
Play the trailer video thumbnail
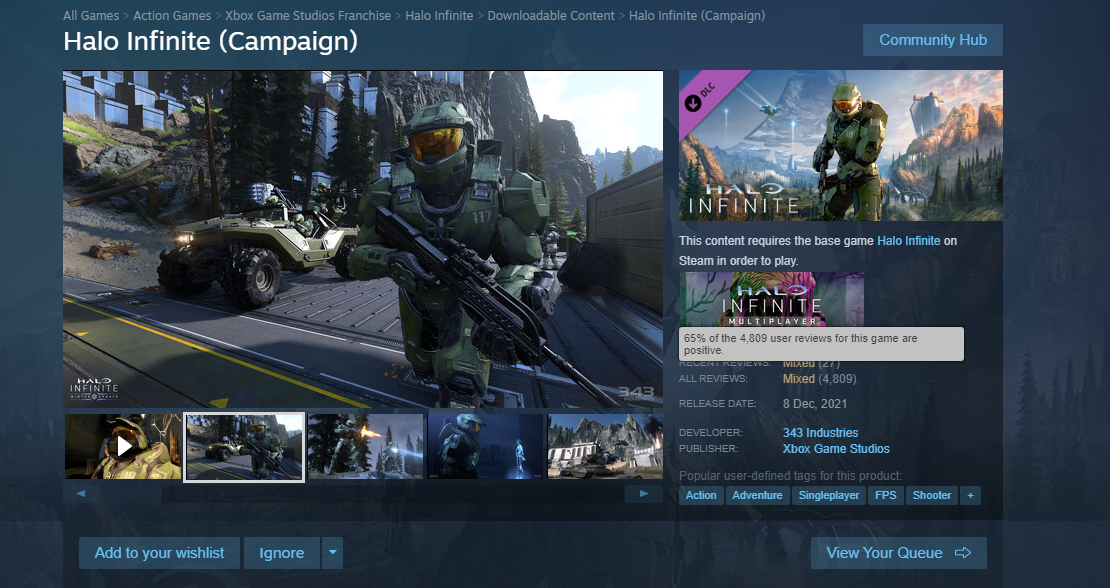(123, 446)
